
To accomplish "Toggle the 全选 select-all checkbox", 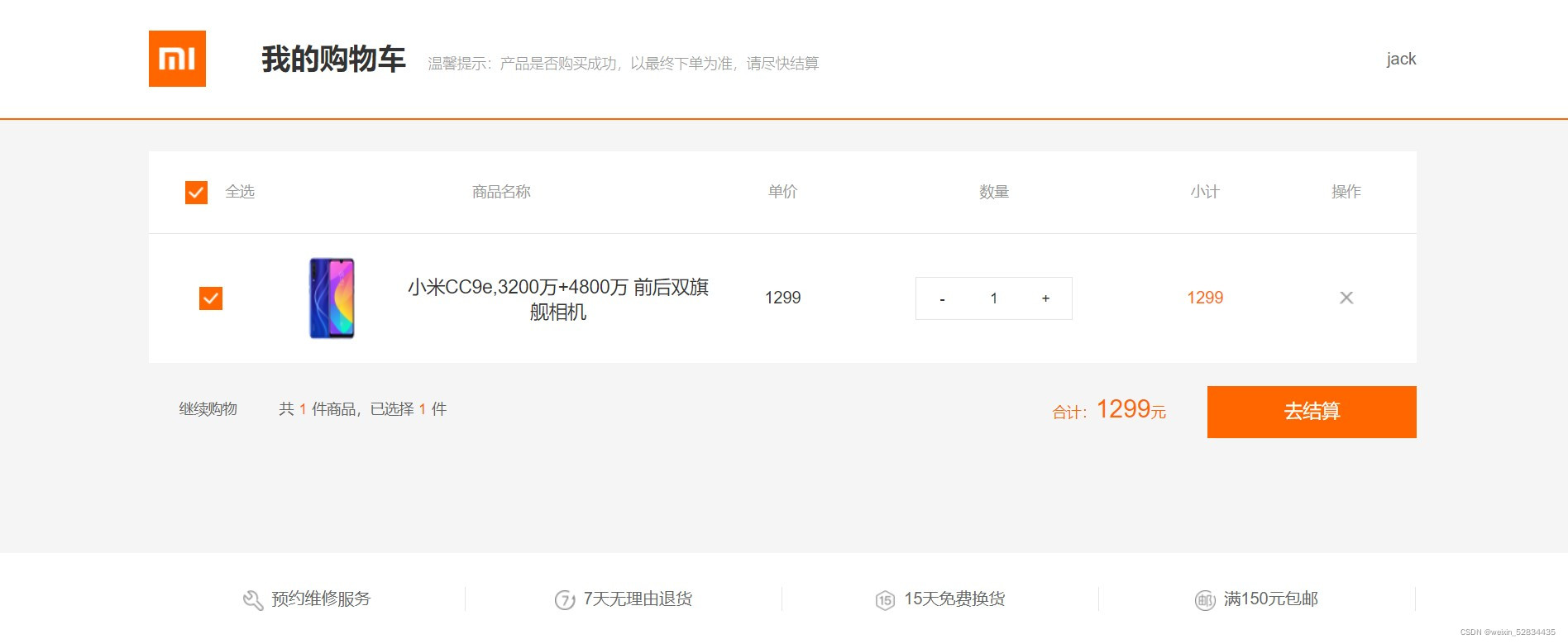I will click(x=196, y=193).
